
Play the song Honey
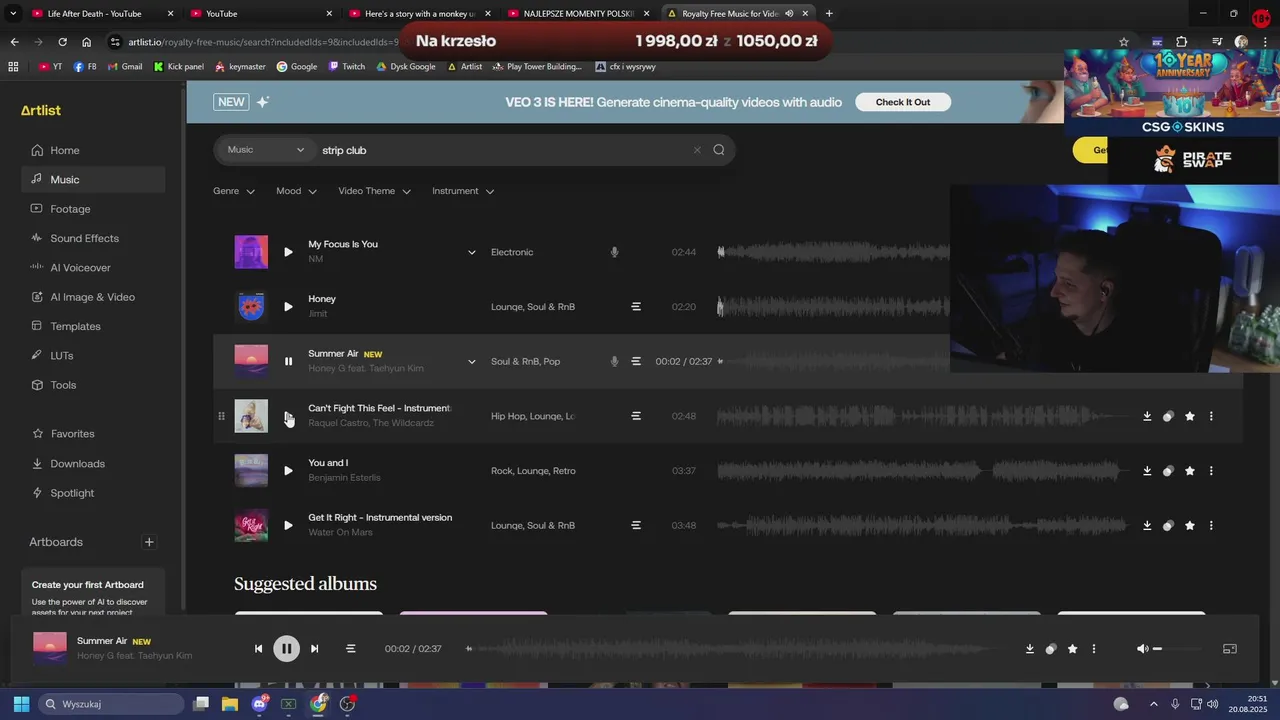(288, 307)
